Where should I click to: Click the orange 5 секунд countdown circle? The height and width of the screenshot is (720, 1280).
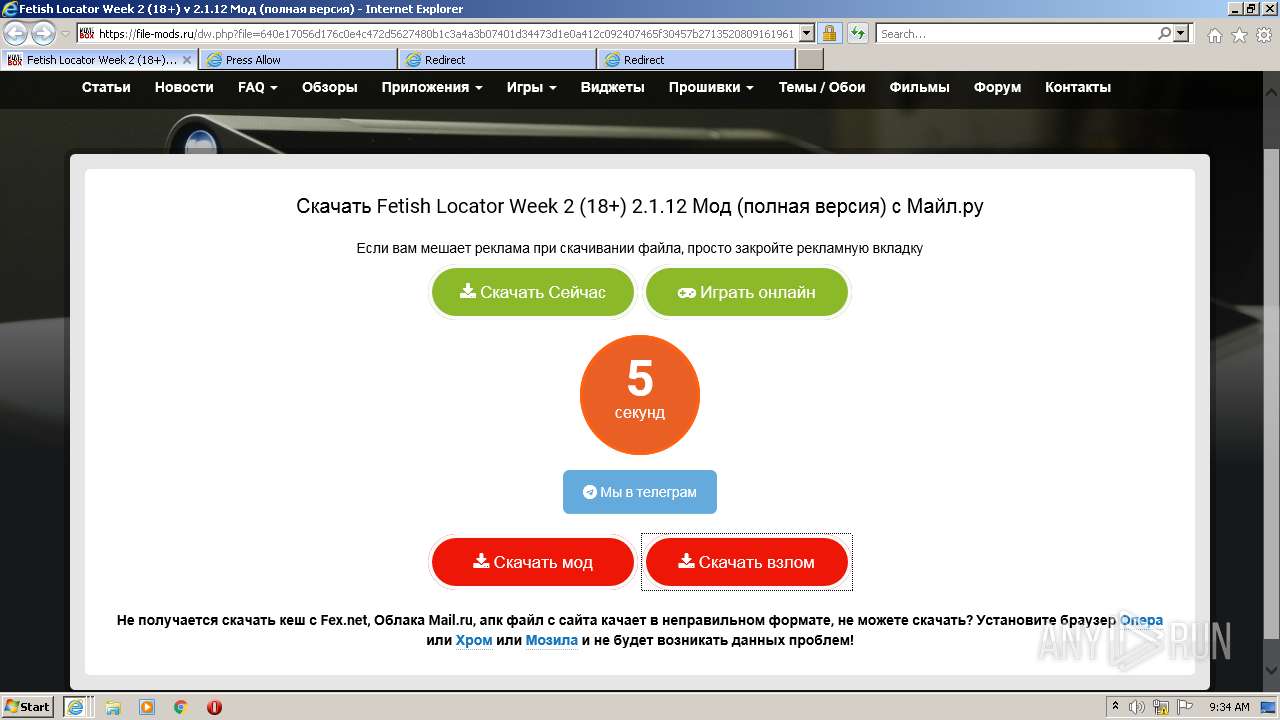pyautogui.click(x=640, y=394)
